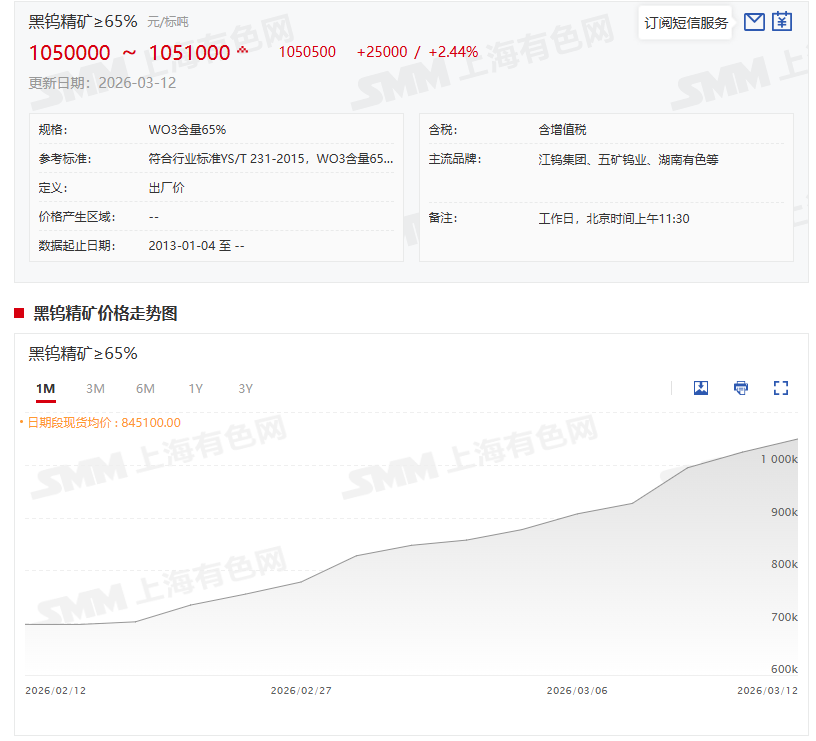This screenshot has width=816, height=741.
Task: View the 3Y price history tab
Action: (245, 388)
